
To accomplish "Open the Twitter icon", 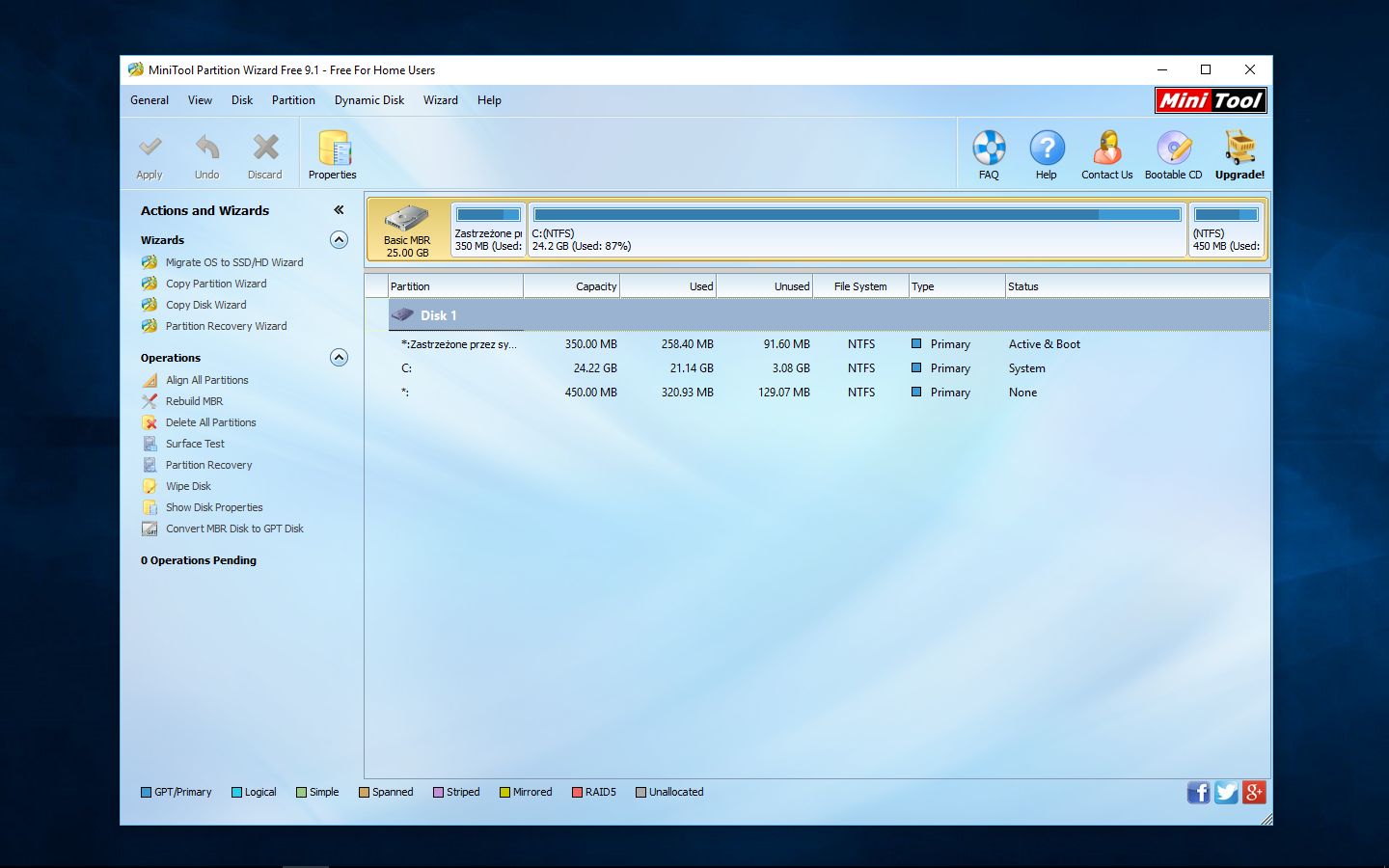I will coord(1226,793).
